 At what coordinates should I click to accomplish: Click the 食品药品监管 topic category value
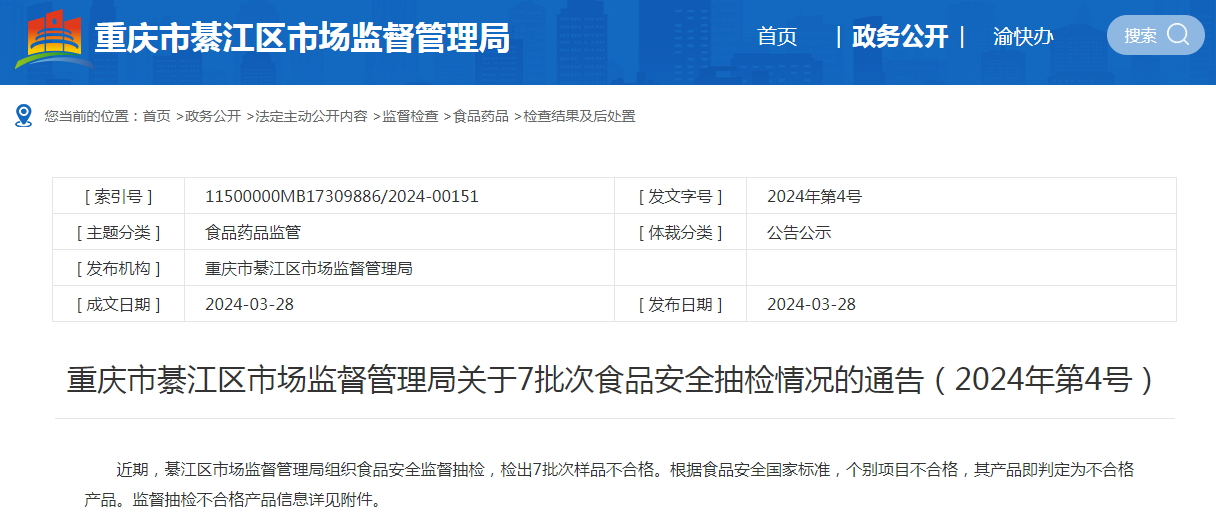(252, 232)
